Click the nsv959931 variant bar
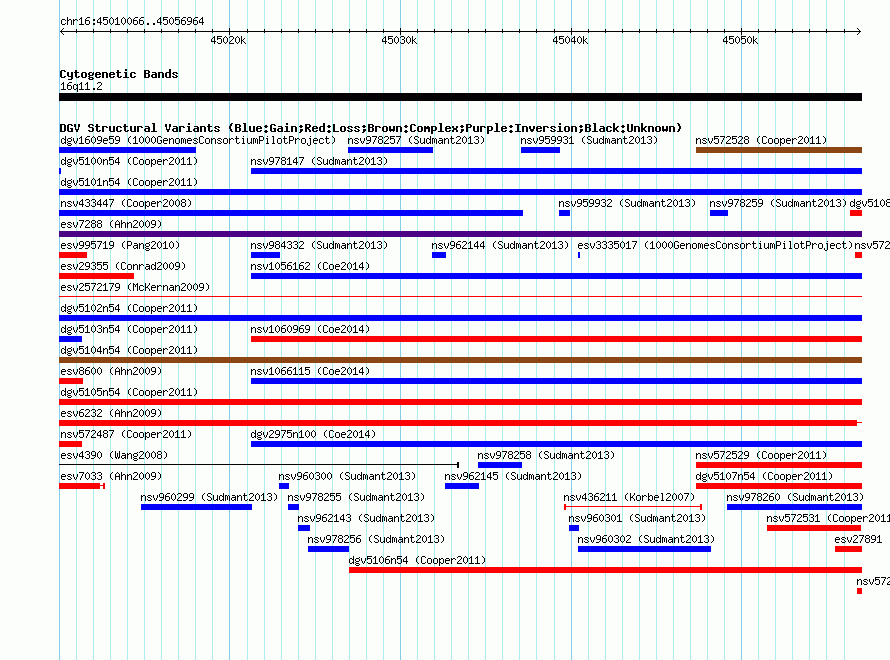The image size is (890, 660). pyautogui.click(x=540, y=150)
